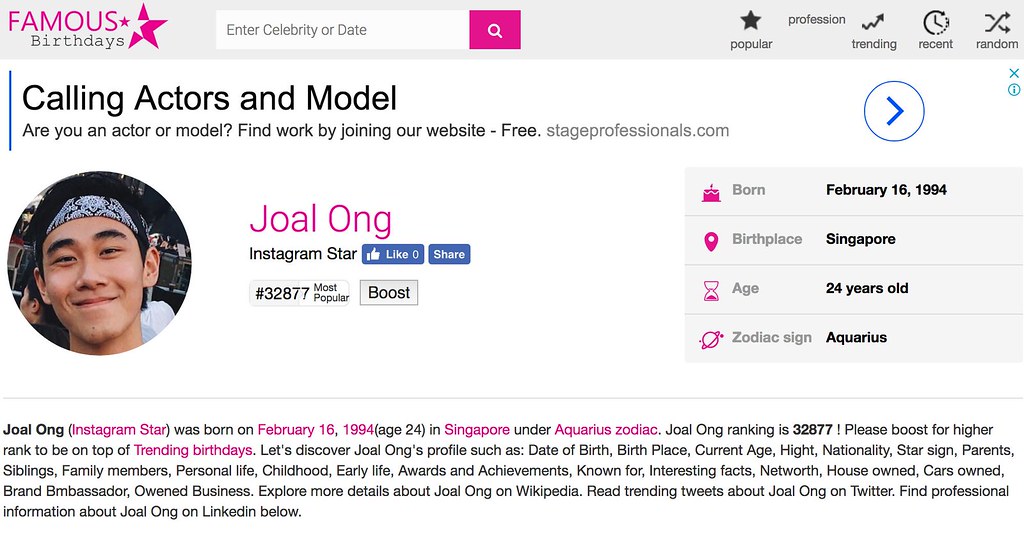Image resolution: width=1024 pixels, height=537 pixels.
Task: Click the recent clock icon
Action: (935, 22)
